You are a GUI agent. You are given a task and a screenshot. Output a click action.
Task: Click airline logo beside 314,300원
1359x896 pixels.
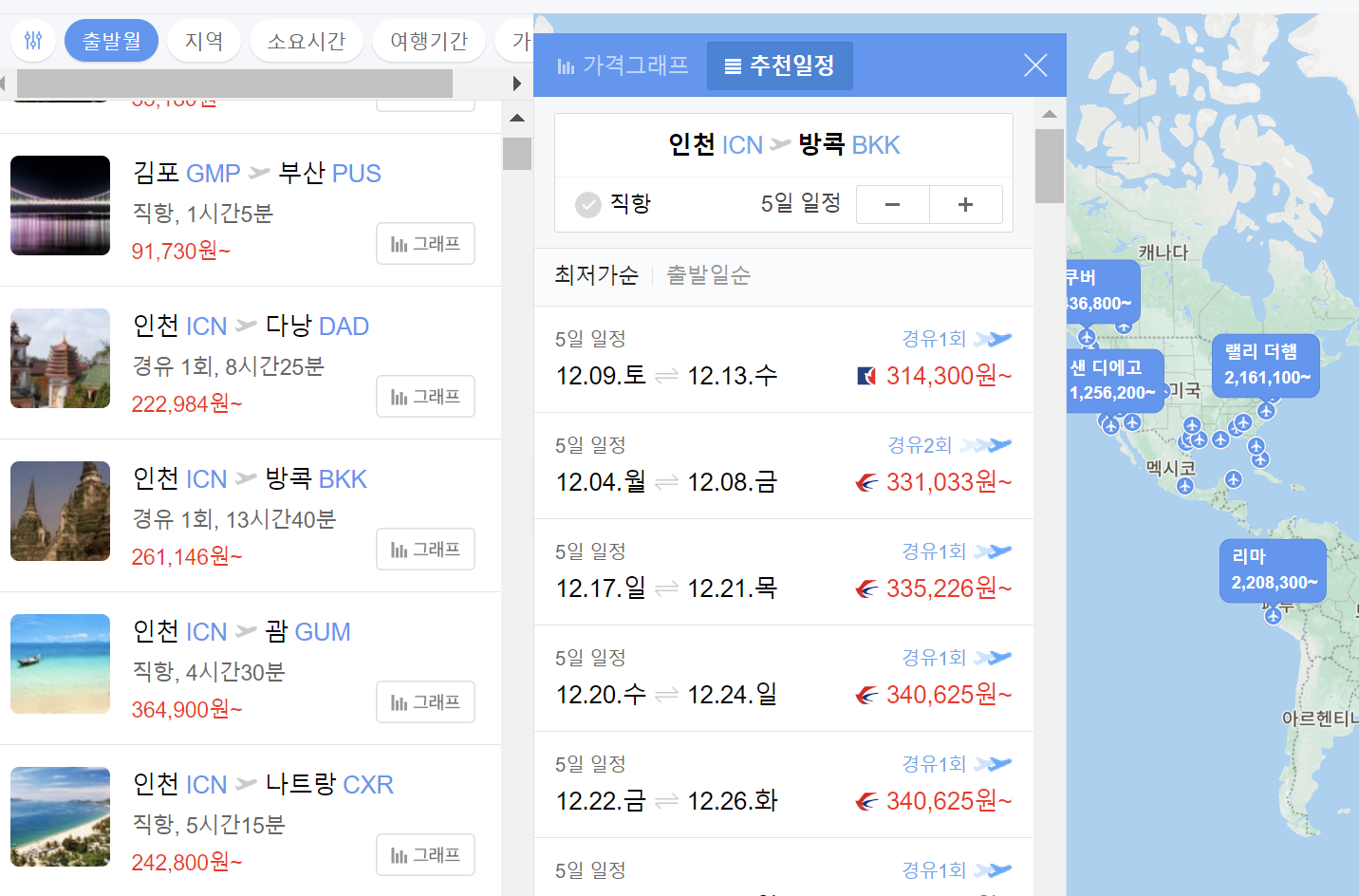(x=866, y=376)
